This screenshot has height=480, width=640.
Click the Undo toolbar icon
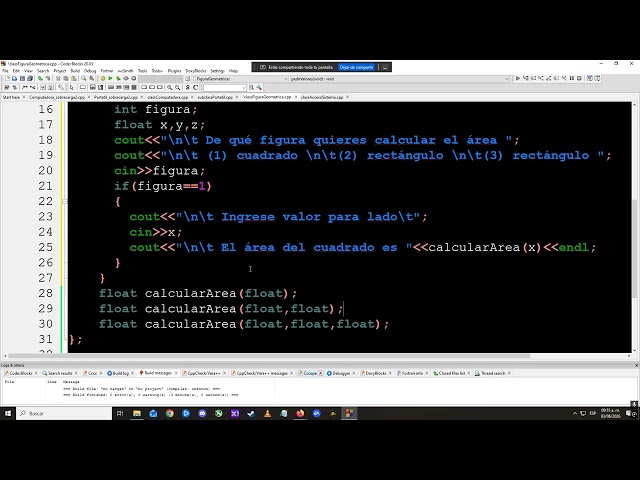point(40,78)
